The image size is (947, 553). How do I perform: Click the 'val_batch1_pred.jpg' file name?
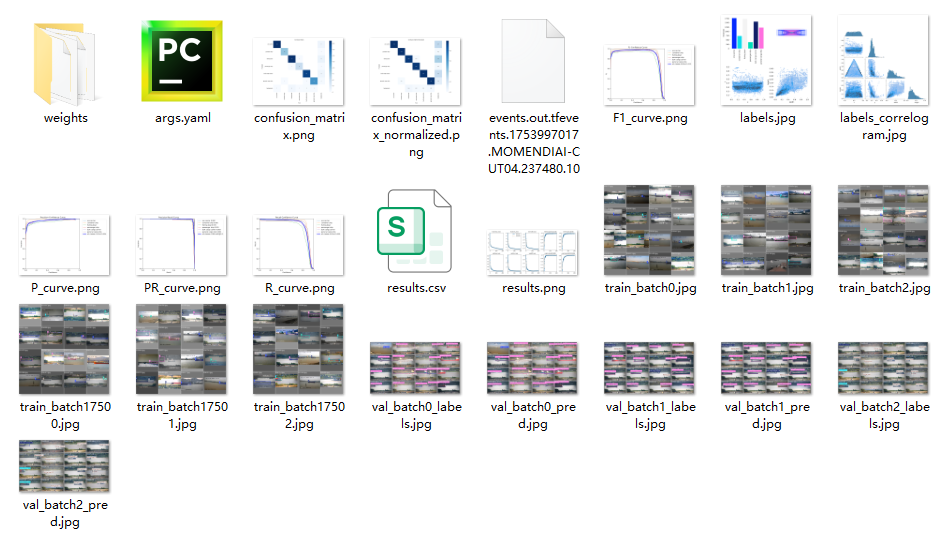[767, 415]
